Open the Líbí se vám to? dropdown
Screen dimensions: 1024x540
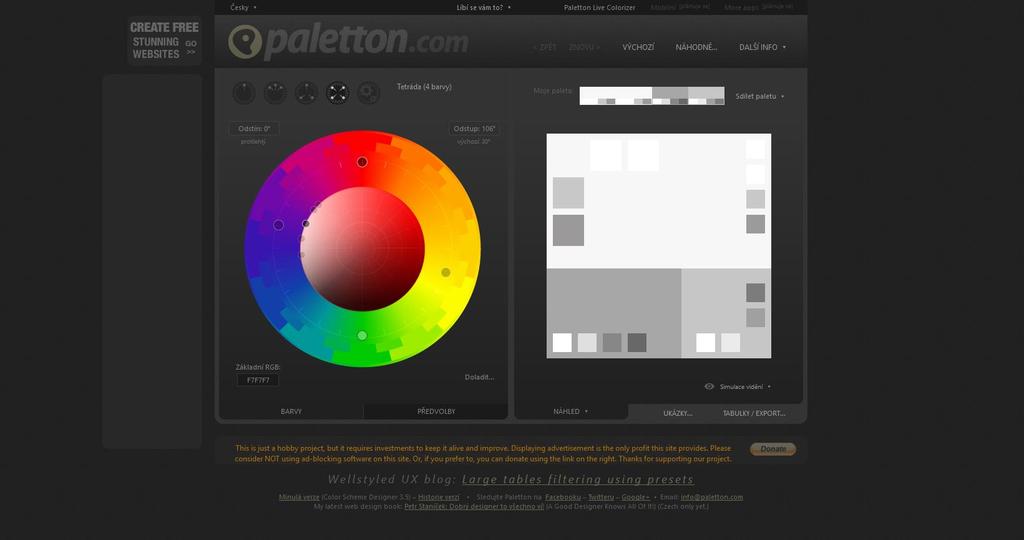(483, 8)
